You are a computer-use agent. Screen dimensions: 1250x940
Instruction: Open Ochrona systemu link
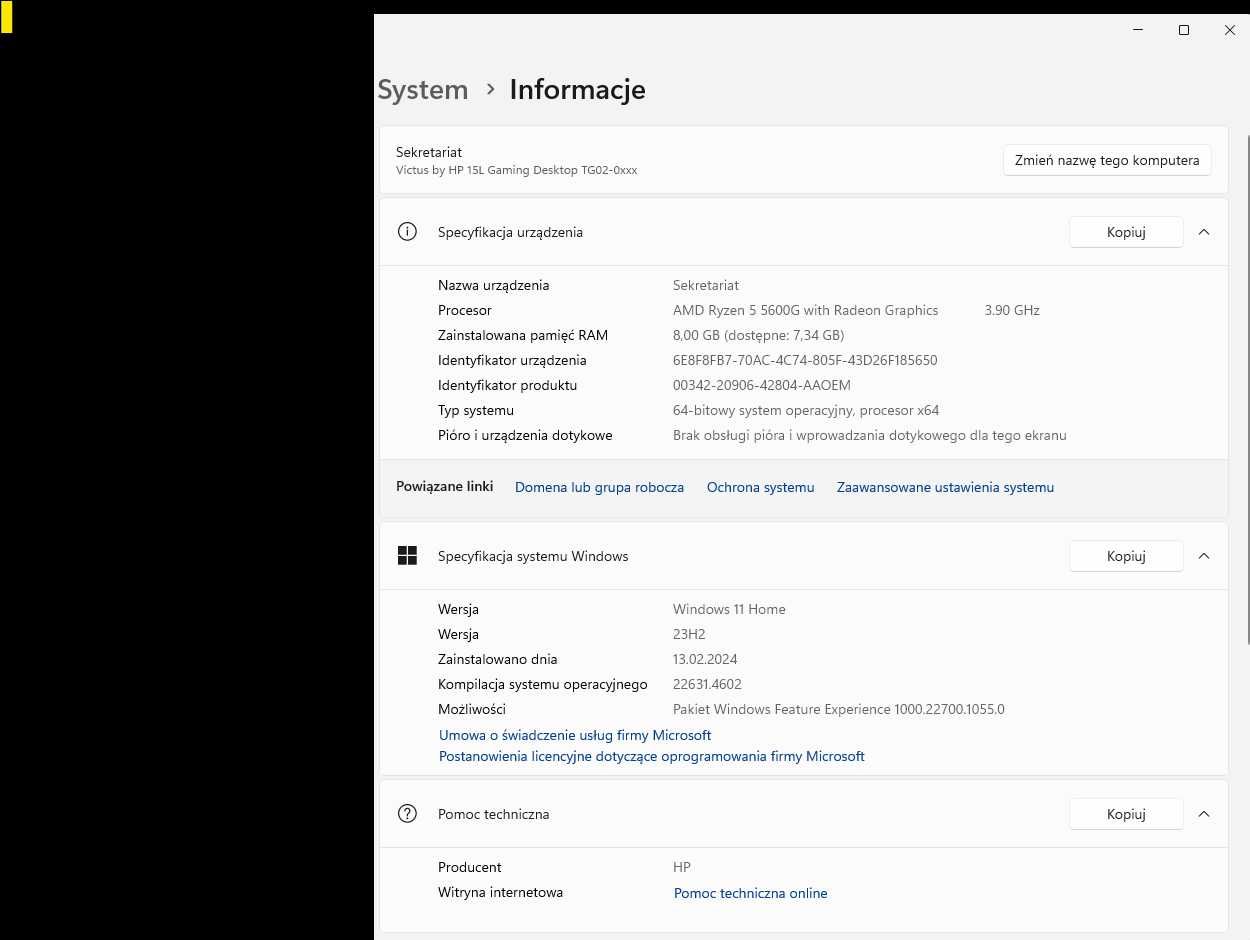coord(760,487)
